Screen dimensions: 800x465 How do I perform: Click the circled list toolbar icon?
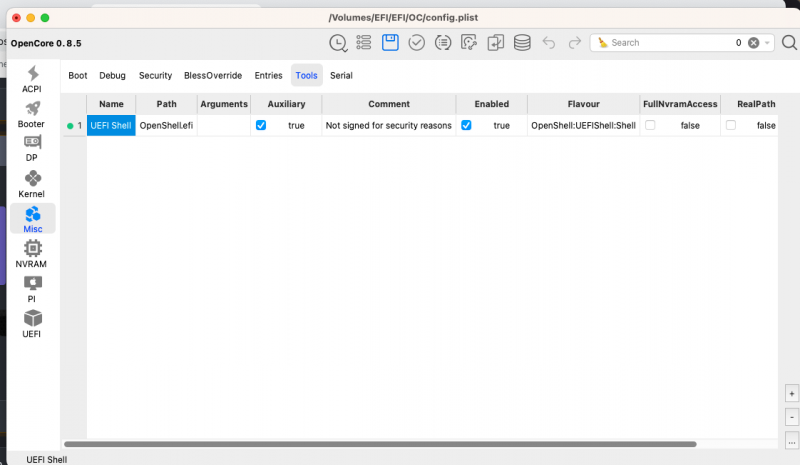coord(443,42)
